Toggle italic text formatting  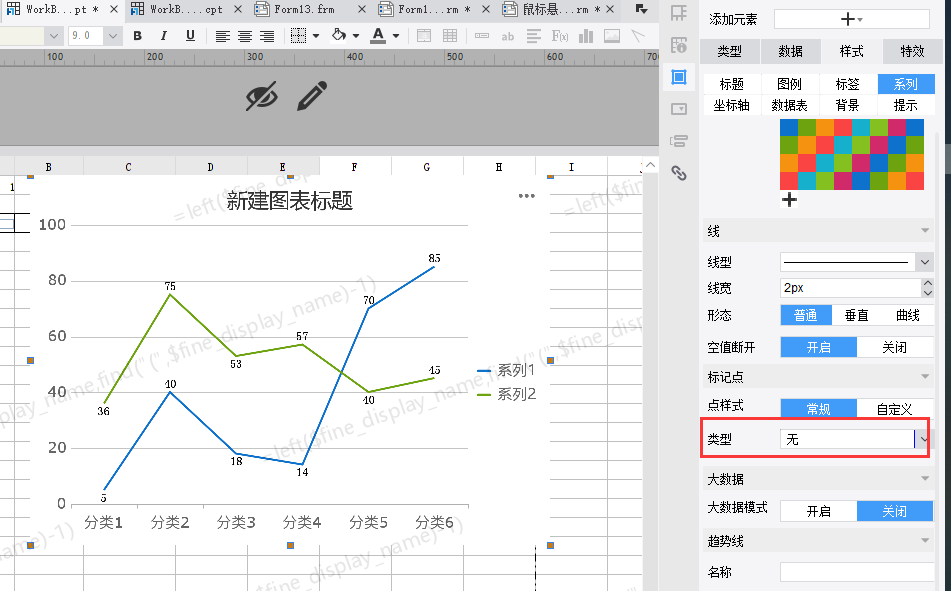tap(164, 36)
